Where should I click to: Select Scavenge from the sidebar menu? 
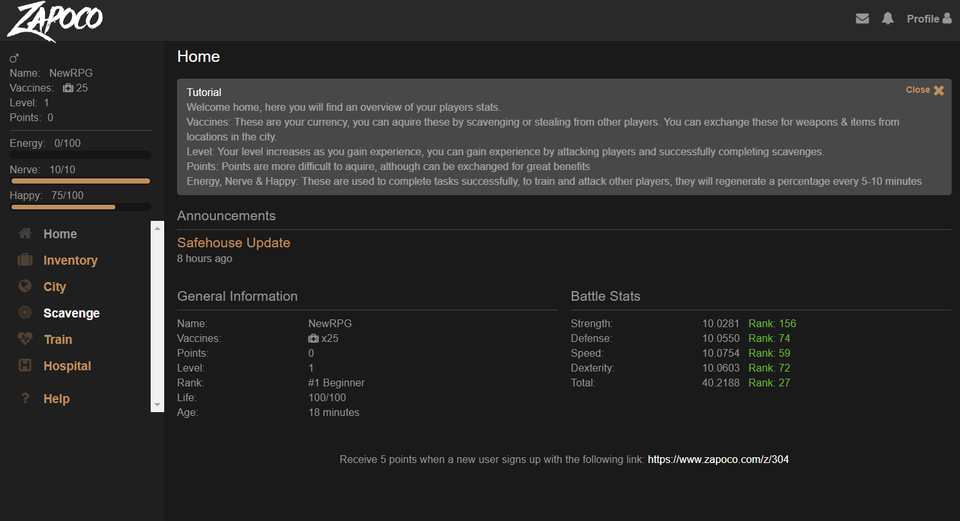tap(71, 313)
